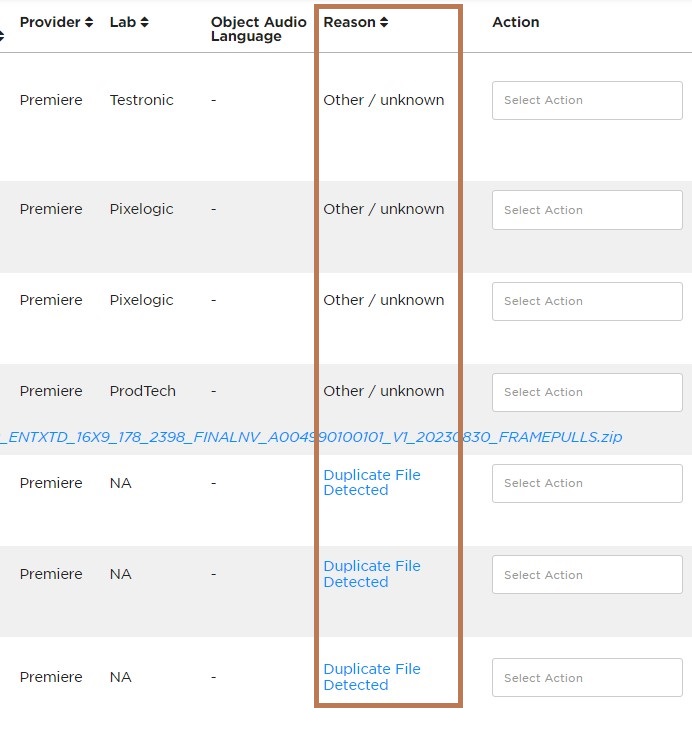Click first Duplicate File Detected link
This screenshot has width=692, height=733.
[372, 482]
